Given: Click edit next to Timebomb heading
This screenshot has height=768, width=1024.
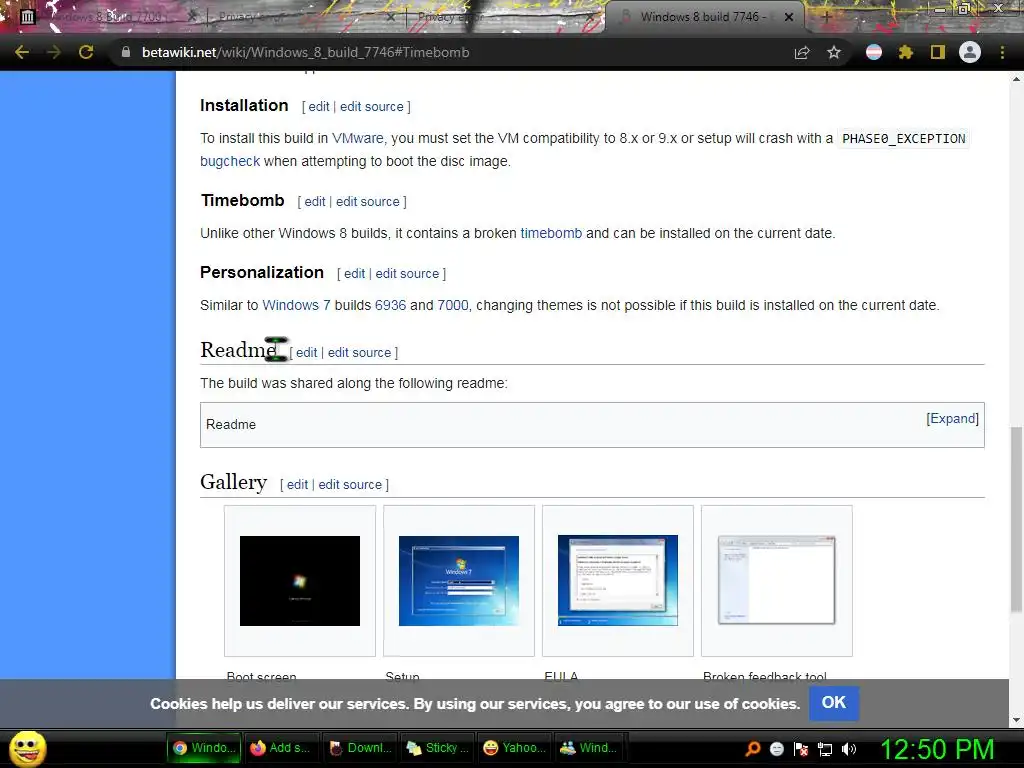Looking at the screenshot, I should [315, 202].
